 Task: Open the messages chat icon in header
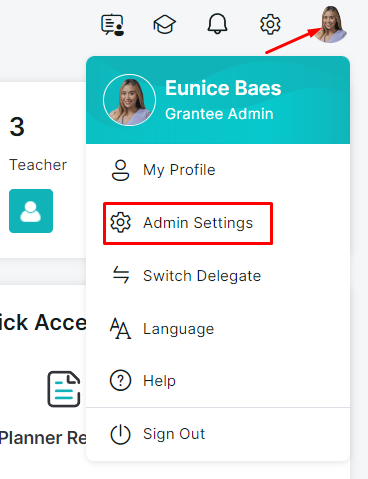pyautogui.click(x=113, y=24)
